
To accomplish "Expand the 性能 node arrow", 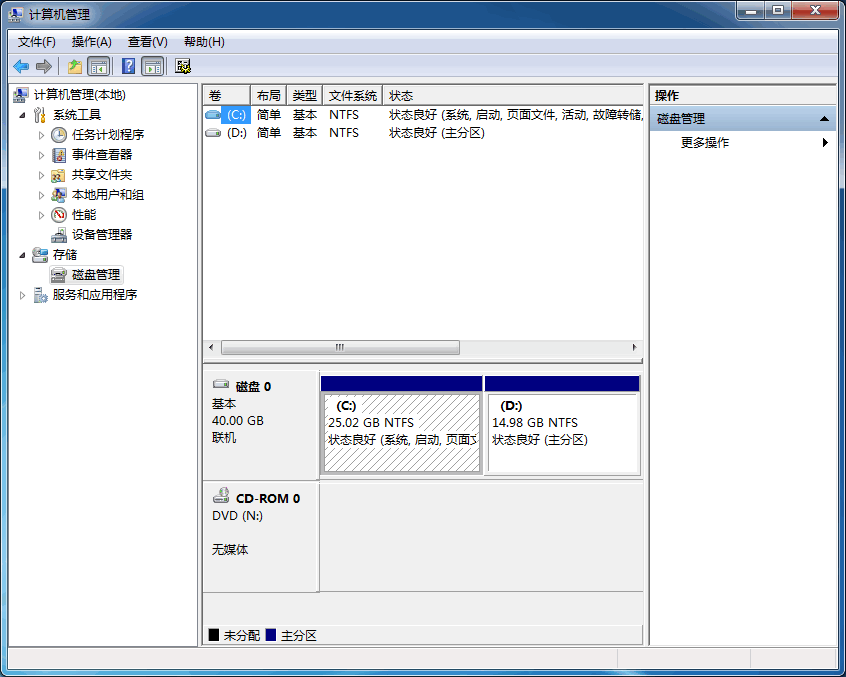I will (41, 215).
